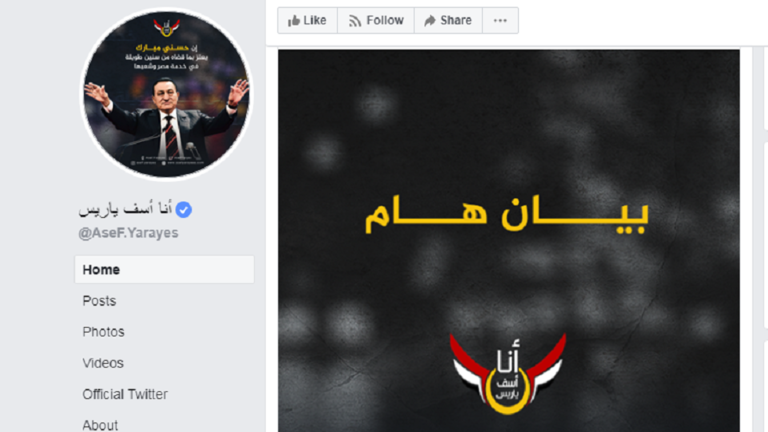Open the three-dots more options menu
768x432 pixels.
click(x=500, y=21)
